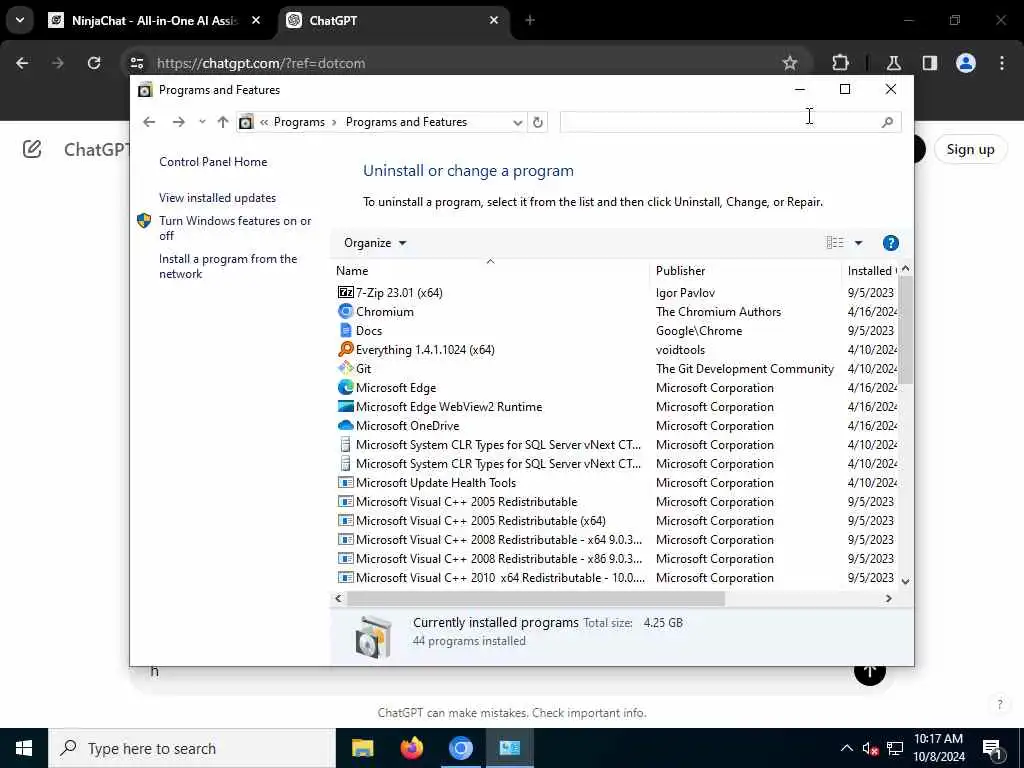Expand the address bar history dropdown
Image resolution: width=1024 pixels, height=768 pixels.
pos(517,122)
